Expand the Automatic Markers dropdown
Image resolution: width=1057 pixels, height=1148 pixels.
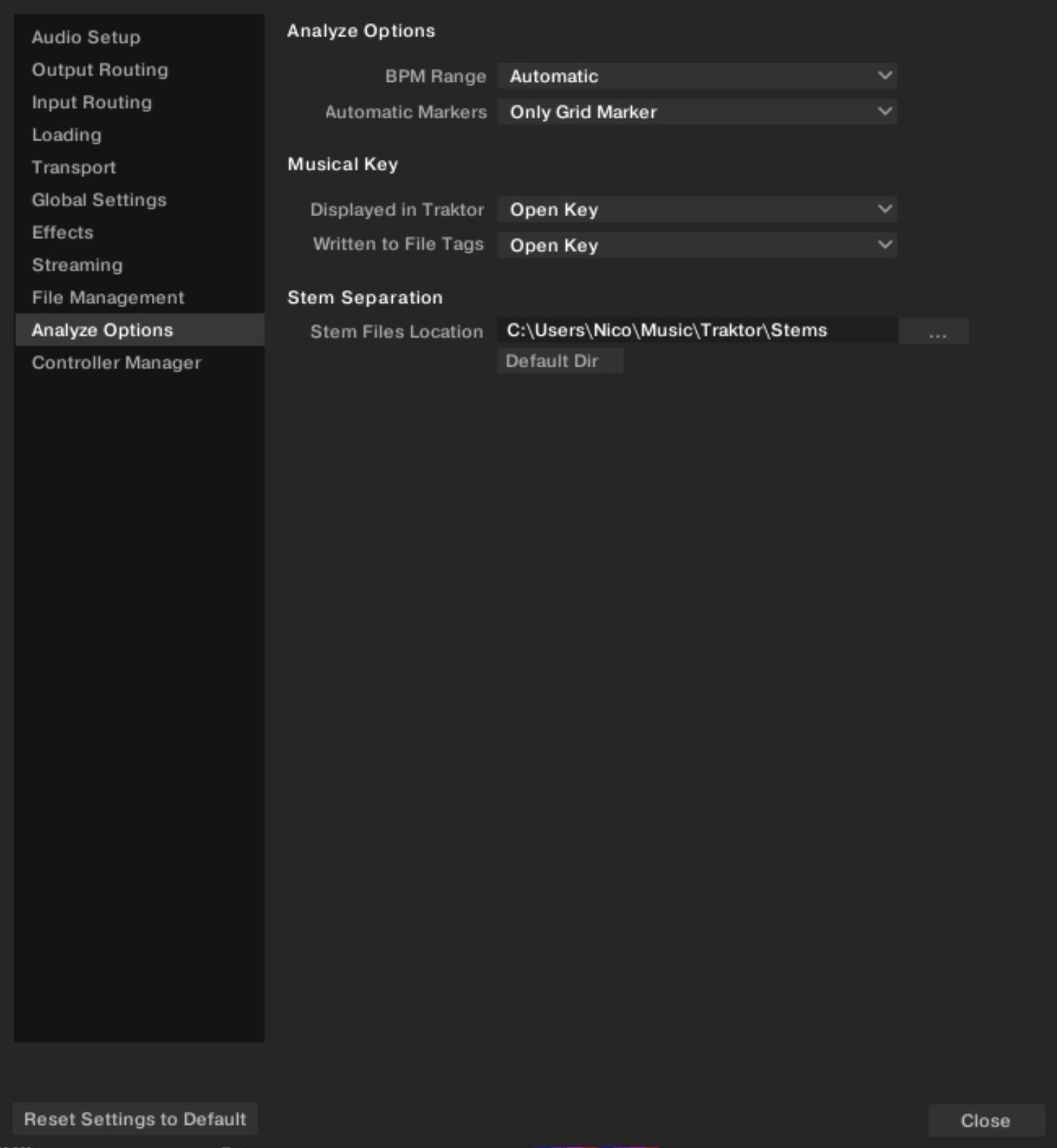pos(697,112)
